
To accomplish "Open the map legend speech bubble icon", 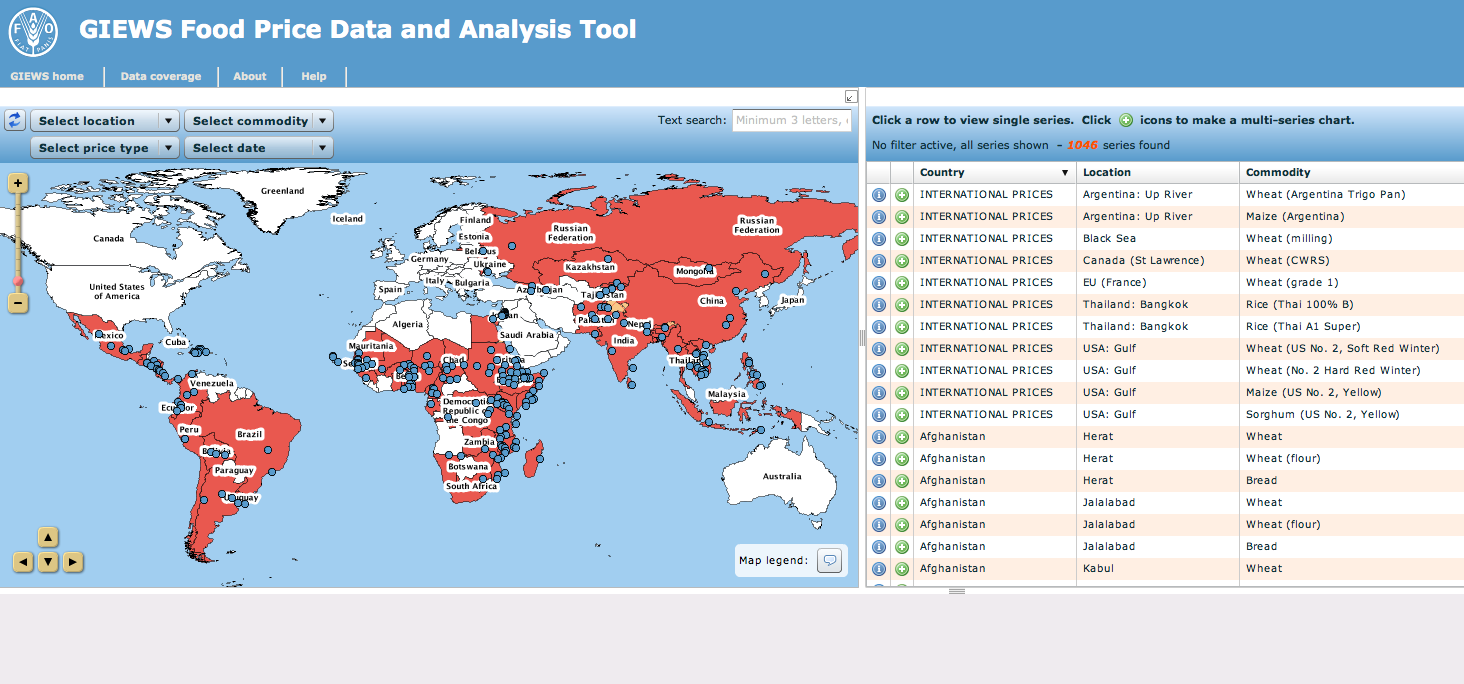I will click(x=830, y=561).
